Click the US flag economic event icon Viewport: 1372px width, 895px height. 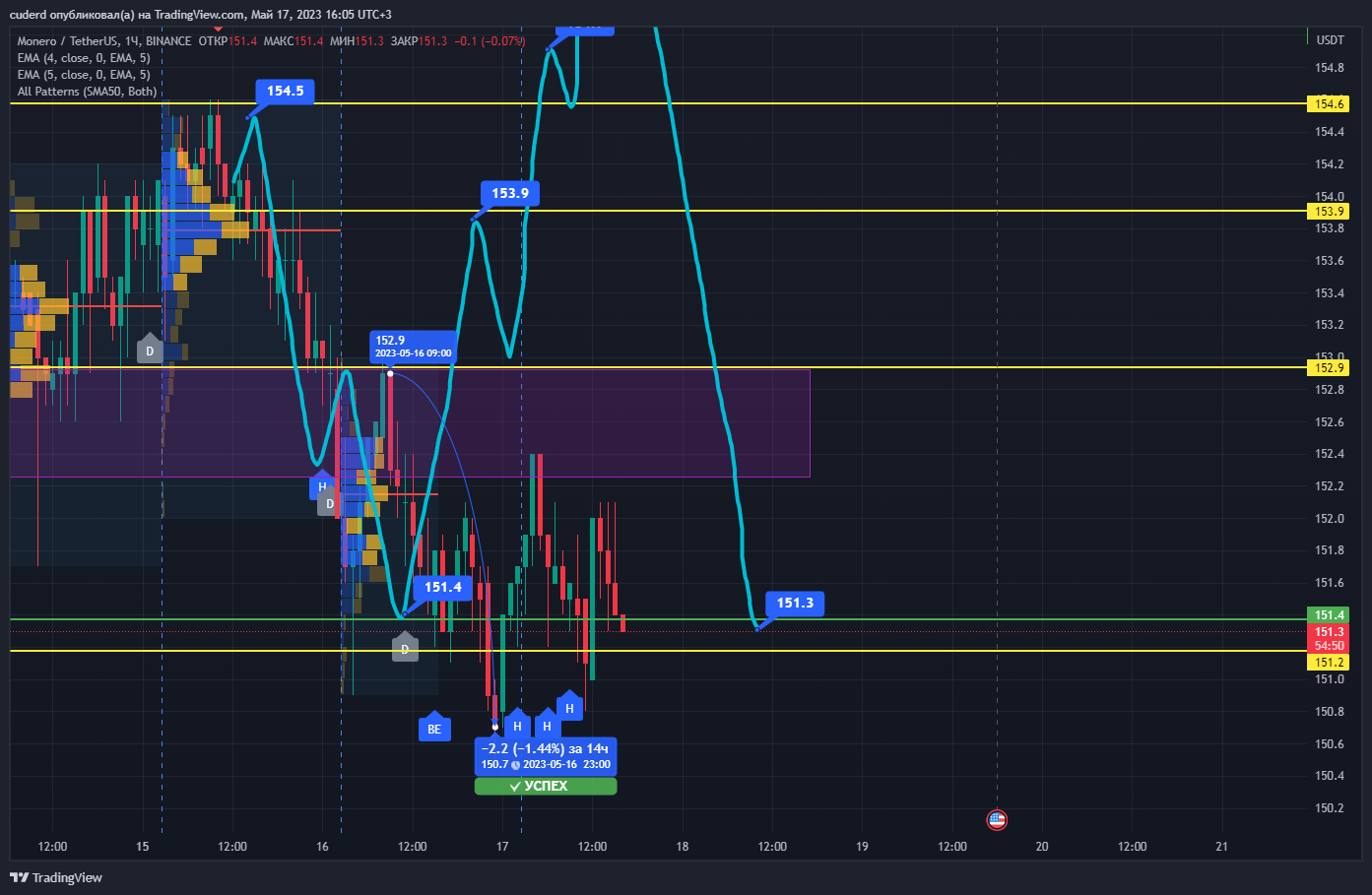[x=997, y=819]
